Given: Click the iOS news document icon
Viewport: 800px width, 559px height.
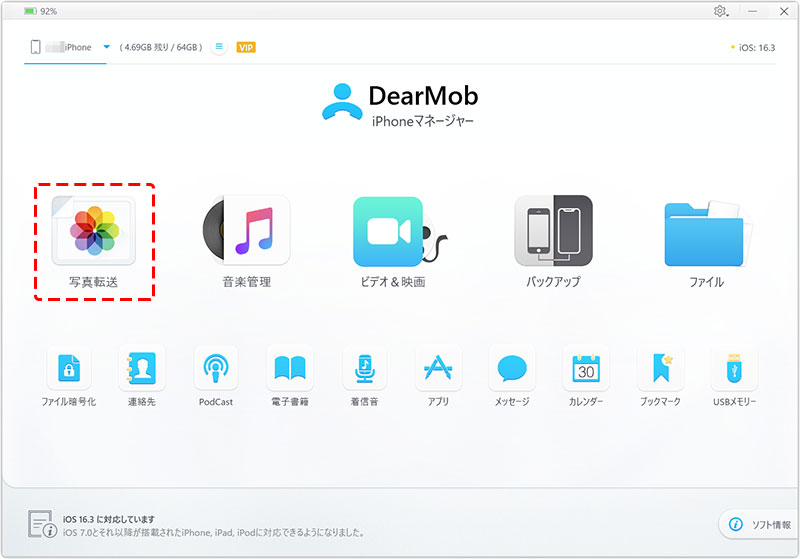Looking at the screenshot, I should tap(42, 524).
